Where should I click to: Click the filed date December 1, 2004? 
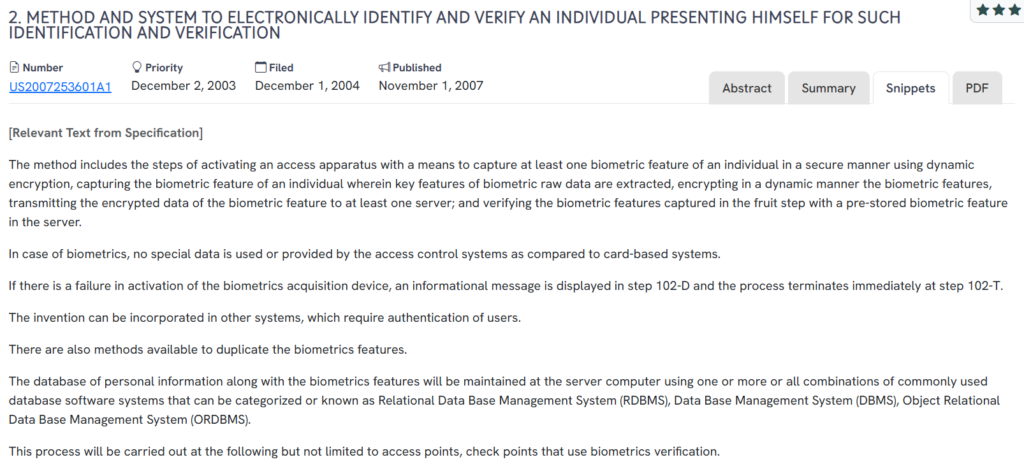(307, 86)
